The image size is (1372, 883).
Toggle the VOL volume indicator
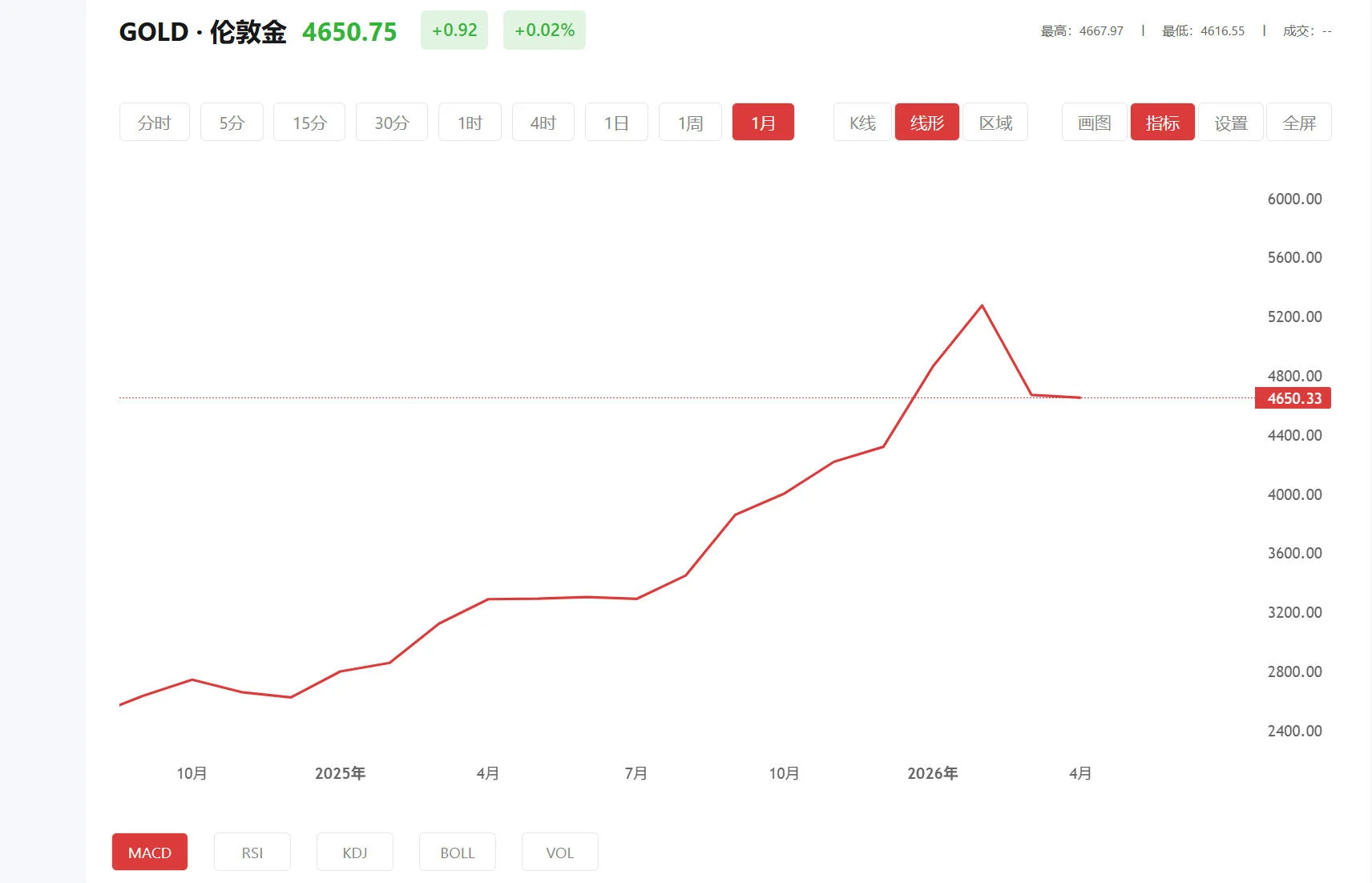[559, 852]
